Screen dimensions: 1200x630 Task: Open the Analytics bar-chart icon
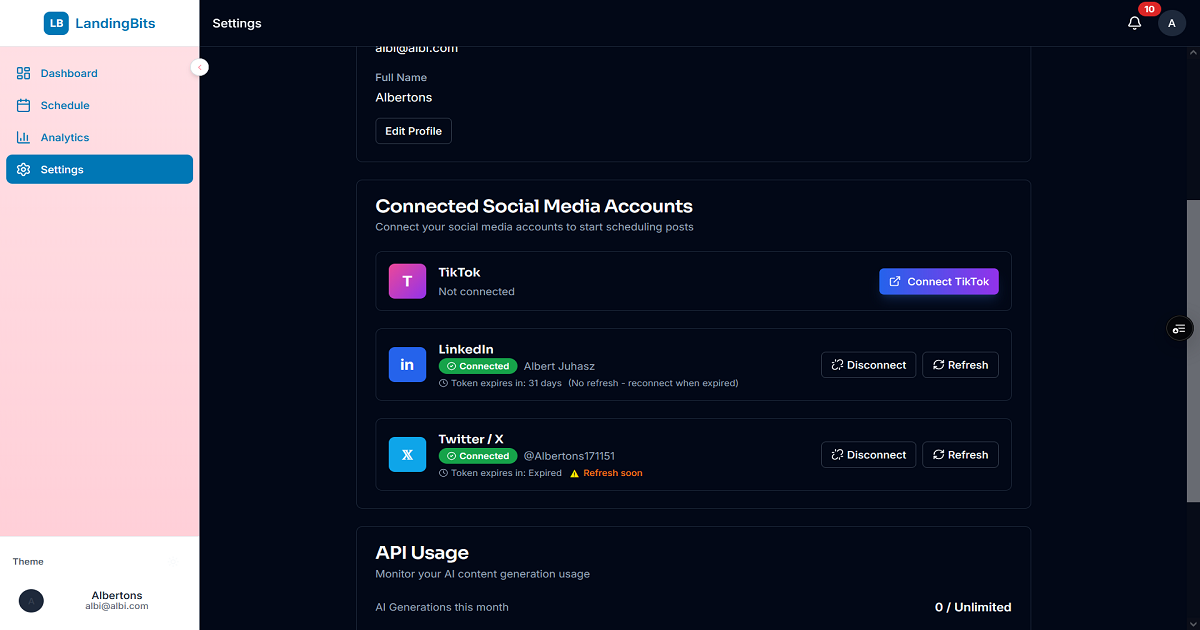click(22, 136)
